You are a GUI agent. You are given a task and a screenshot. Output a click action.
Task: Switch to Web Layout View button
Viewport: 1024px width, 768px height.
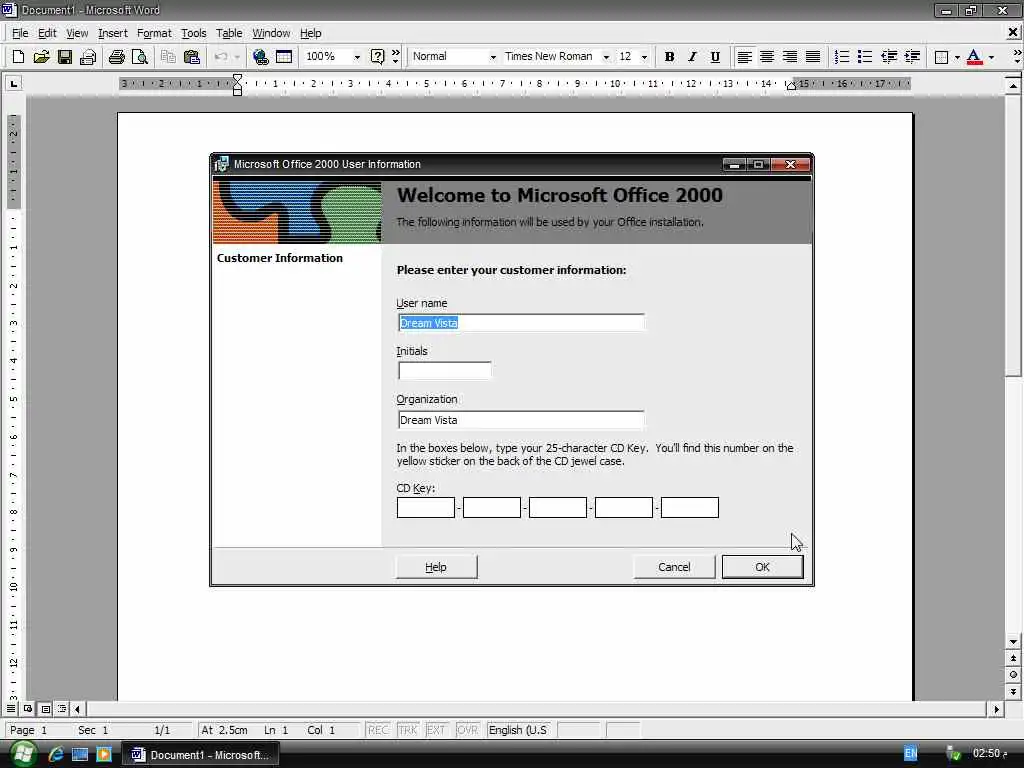28,709
